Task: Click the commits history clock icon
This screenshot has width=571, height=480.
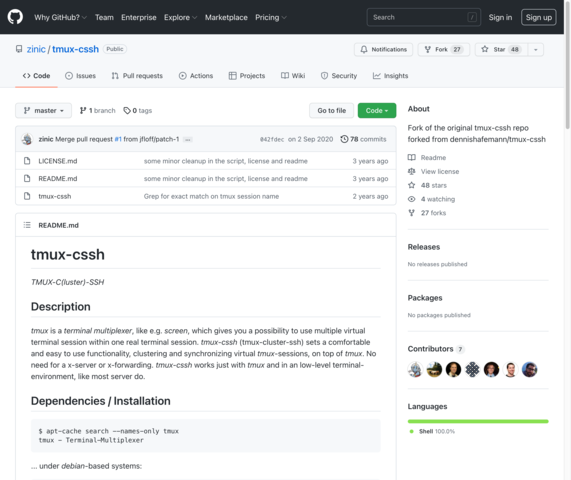Action: click(344, 139)
